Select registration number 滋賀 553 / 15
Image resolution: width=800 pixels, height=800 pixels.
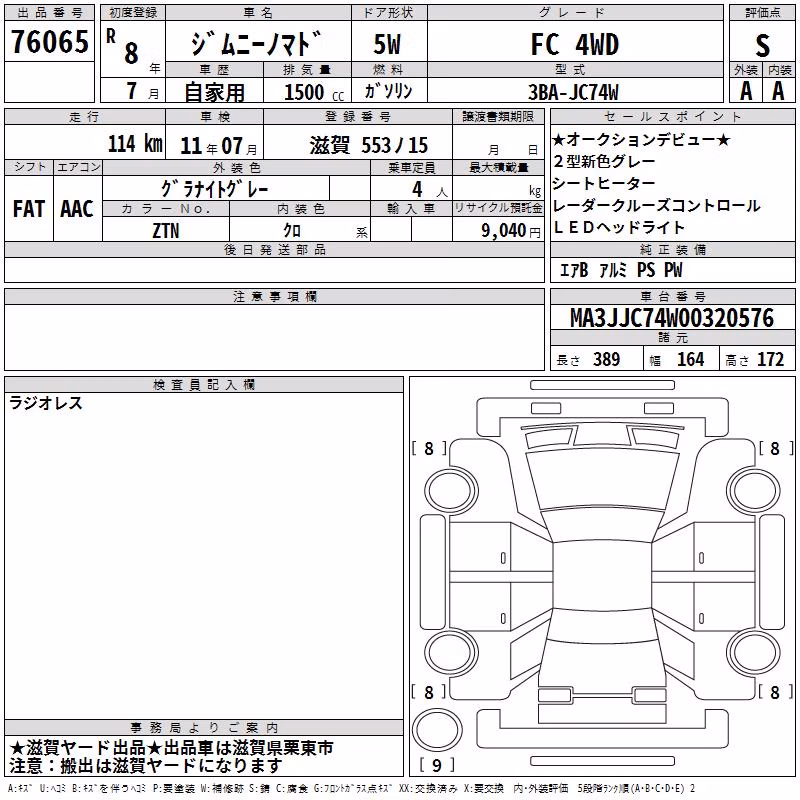[368, 145]
